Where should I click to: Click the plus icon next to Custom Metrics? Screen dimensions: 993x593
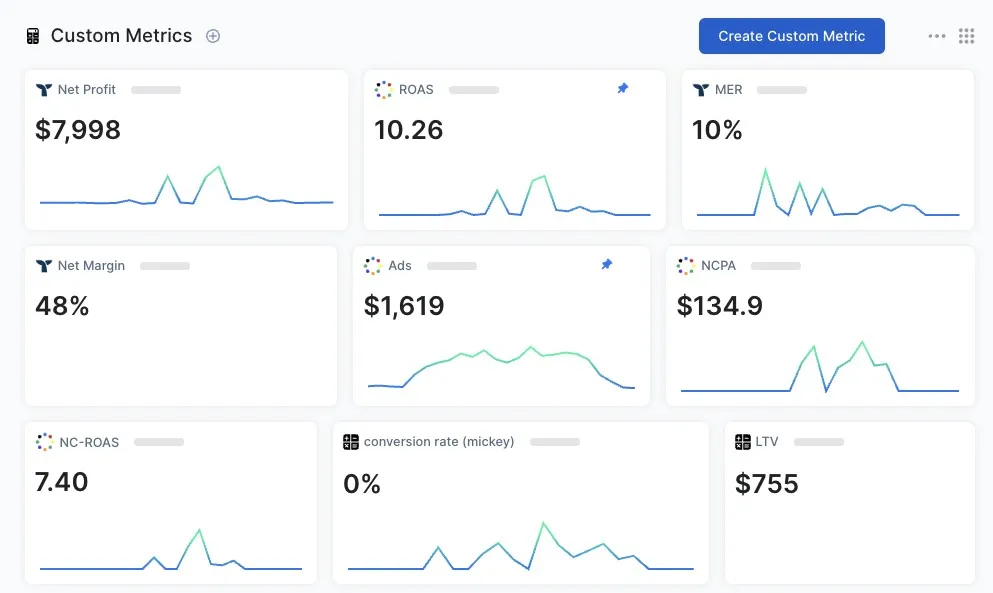point(213,36)
